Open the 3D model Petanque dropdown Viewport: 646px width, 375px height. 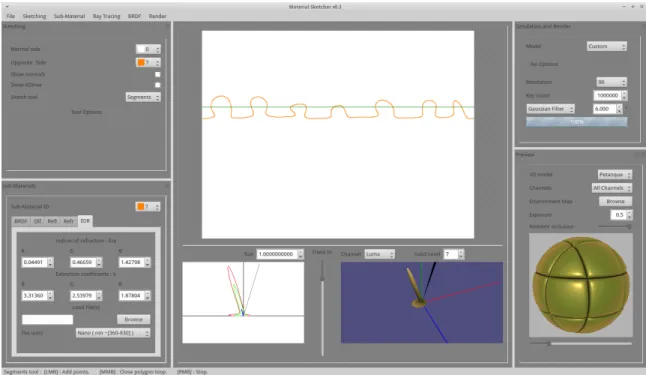[615, 175]
